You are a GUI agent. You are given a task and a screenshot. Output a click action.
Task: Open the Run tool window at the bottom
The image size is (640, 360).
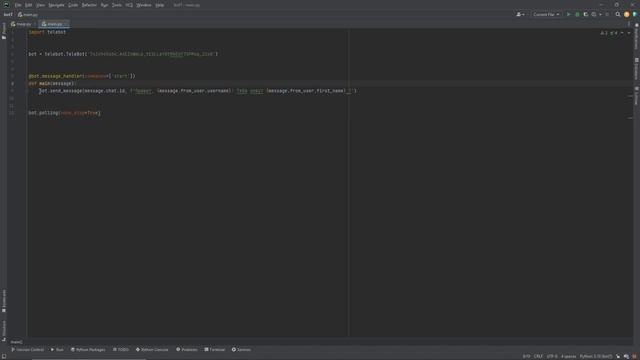tap(57, 350)
